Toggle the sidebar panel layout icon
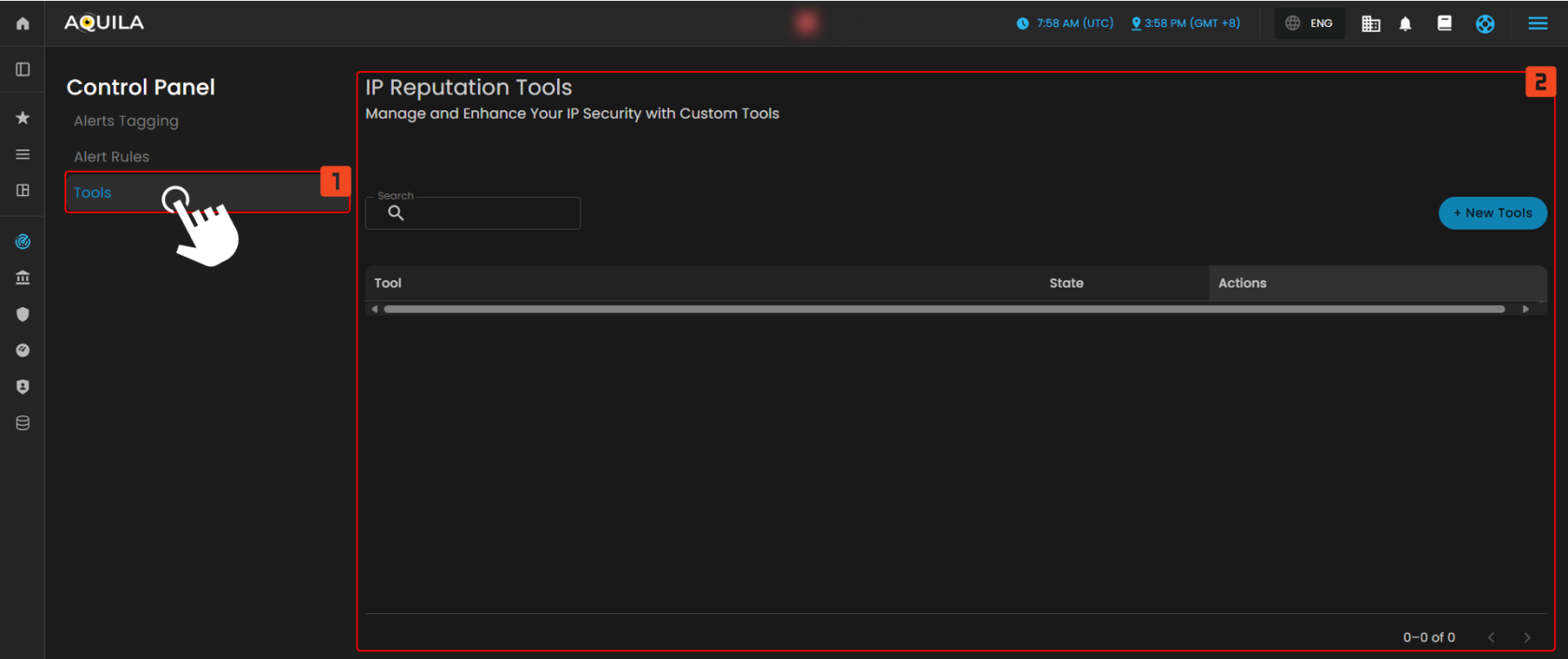 [22, 69]
